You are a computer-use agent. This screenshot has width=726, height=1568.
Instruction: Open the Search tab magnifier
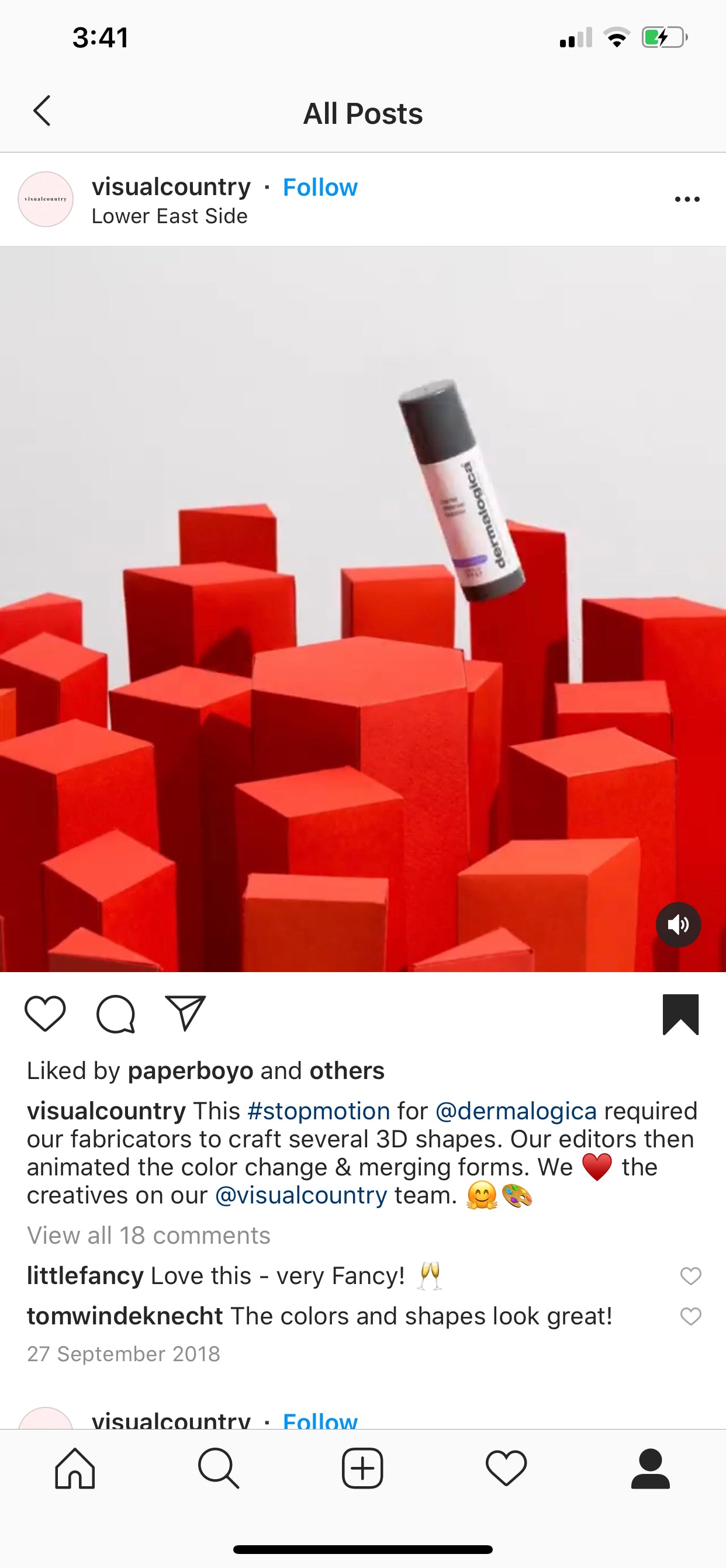point(219,1468)
